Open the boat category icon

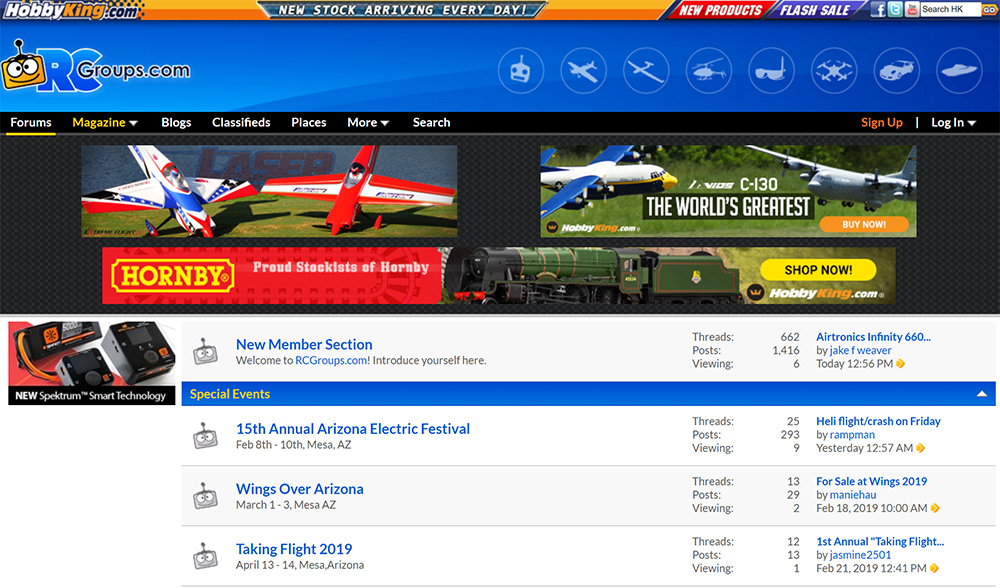click(959, 71)
